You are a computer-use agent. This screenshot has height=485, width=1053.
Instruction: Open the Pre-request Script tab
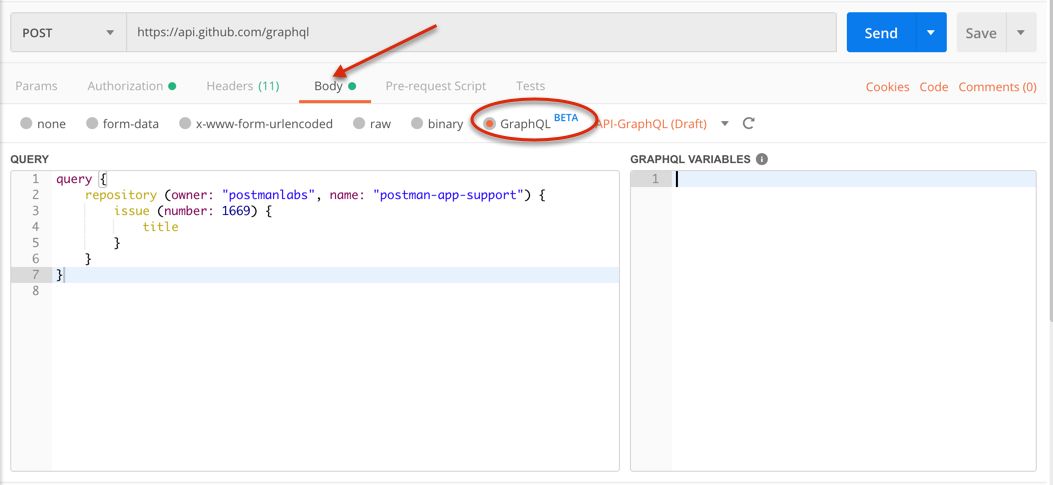tap(436, 86)
